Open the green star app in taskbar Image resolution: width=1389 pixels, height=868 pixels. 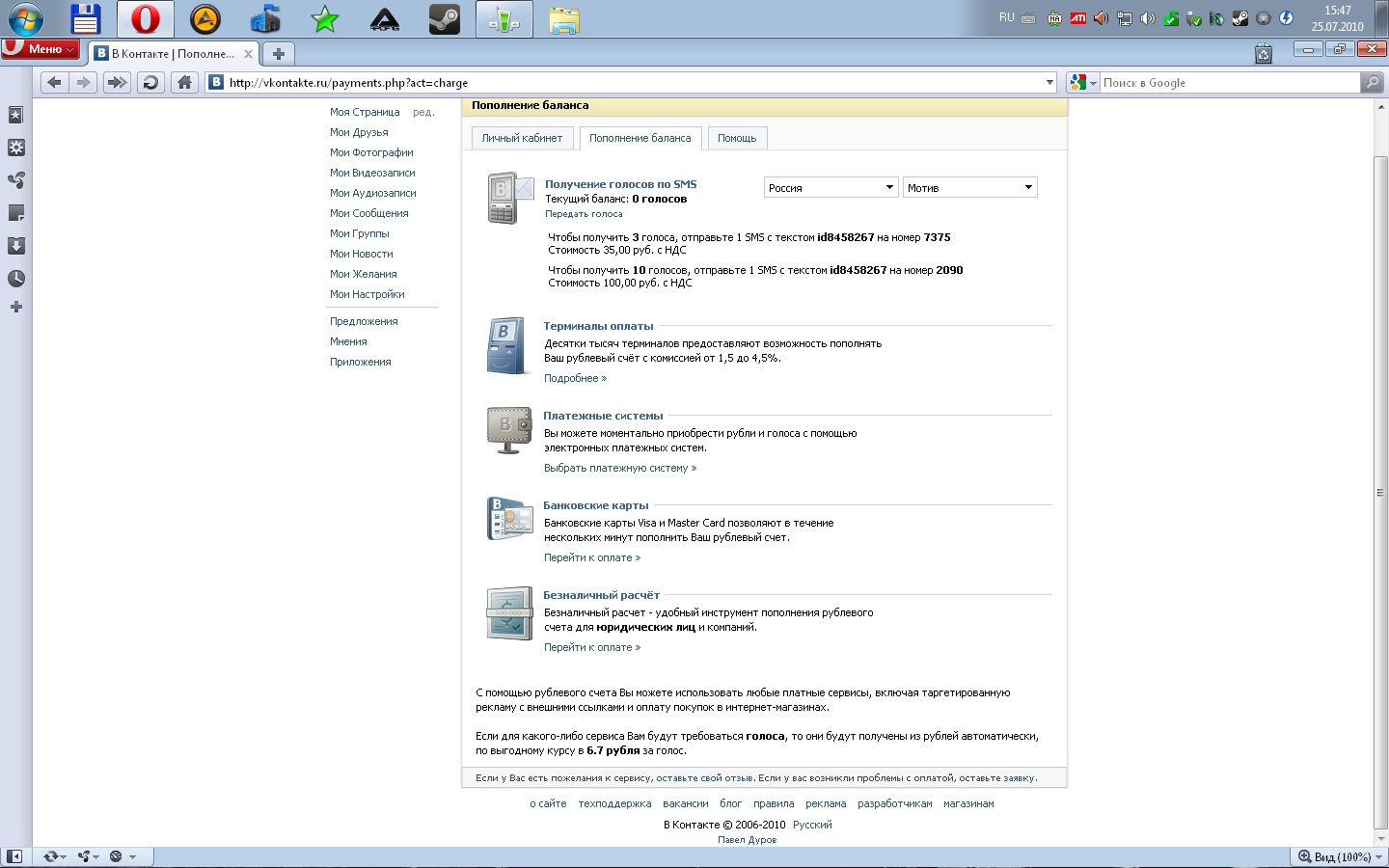(x=325, y=19)
